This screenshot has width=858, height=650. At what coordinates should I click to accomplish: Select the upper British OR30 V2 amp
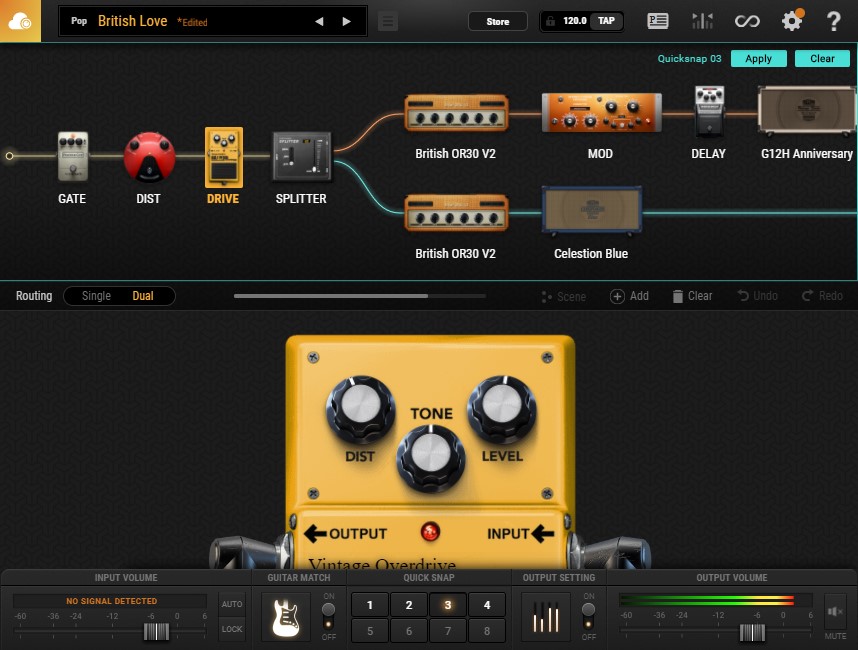click(456, 113)
